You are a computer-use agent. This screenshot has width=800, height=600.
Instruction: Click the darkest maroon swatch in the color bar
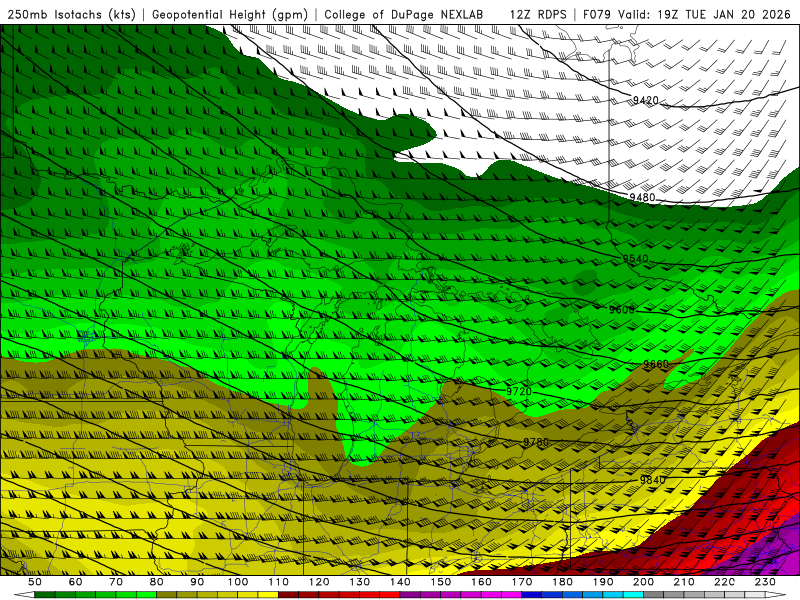tap(288, 594)
